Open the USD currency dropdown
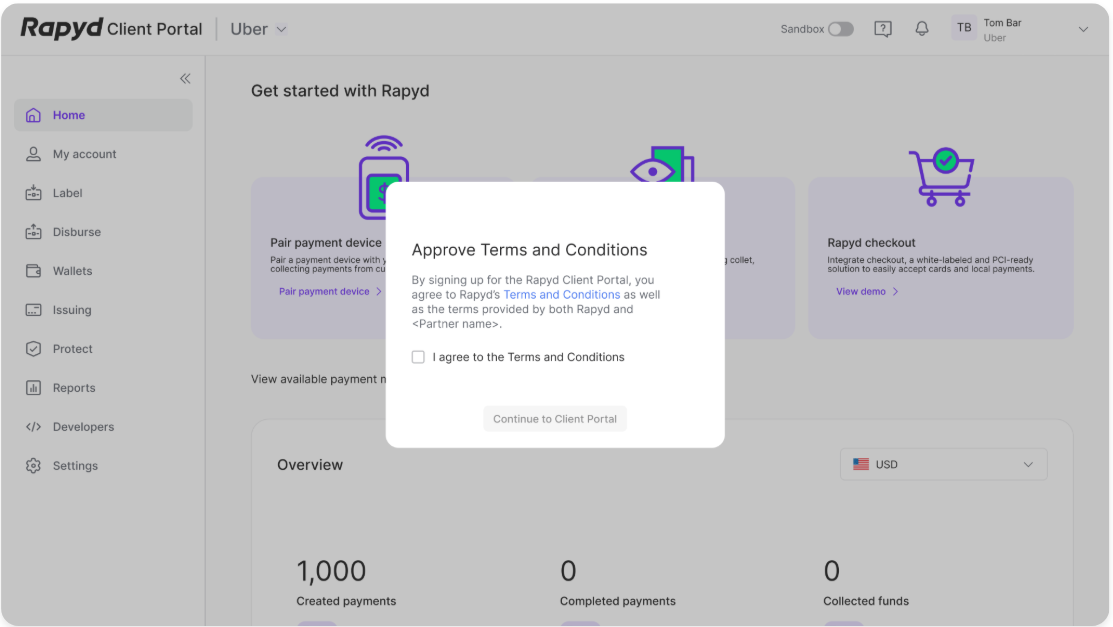 click(943, 464)
